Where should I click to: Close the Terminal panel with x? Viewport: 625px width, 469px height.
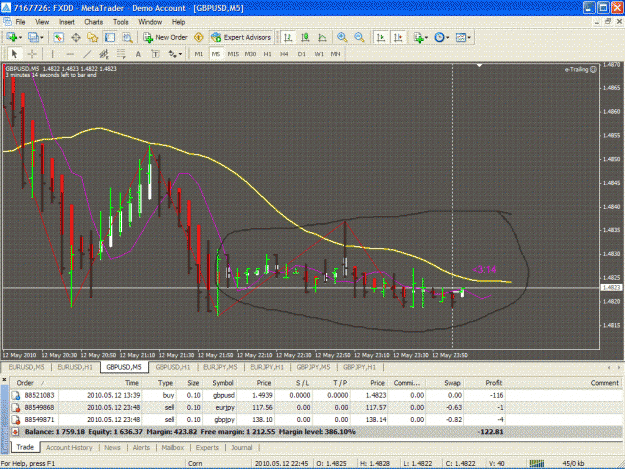point(4,380)
